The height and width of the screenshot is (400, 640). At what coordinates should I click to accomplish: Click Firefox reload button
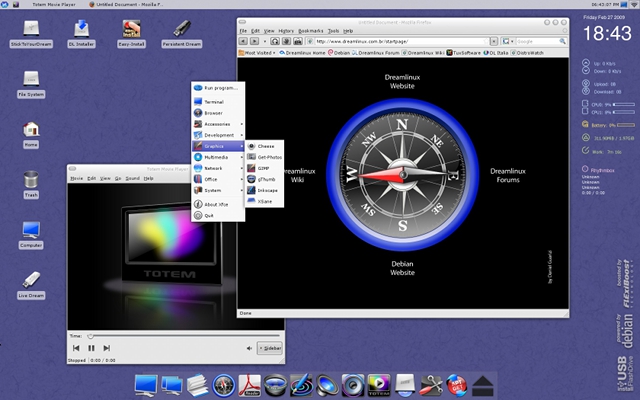(275, 41)
